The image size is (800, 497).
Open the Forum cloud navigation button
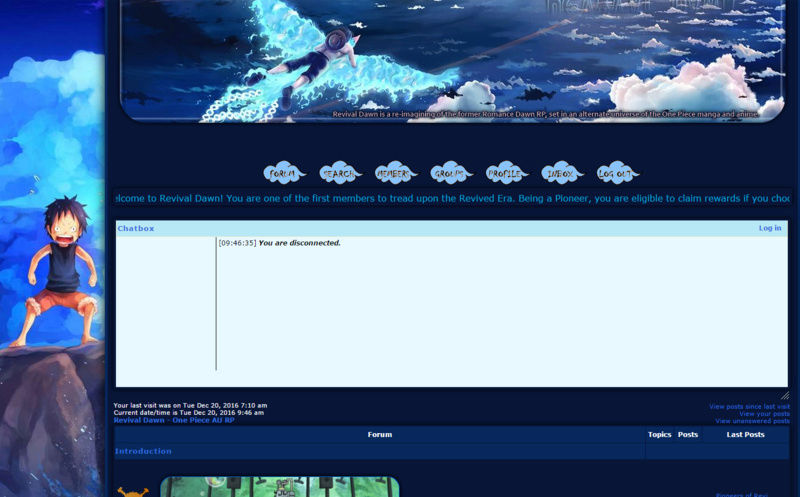pyautogui.click(x=284, y=173)
